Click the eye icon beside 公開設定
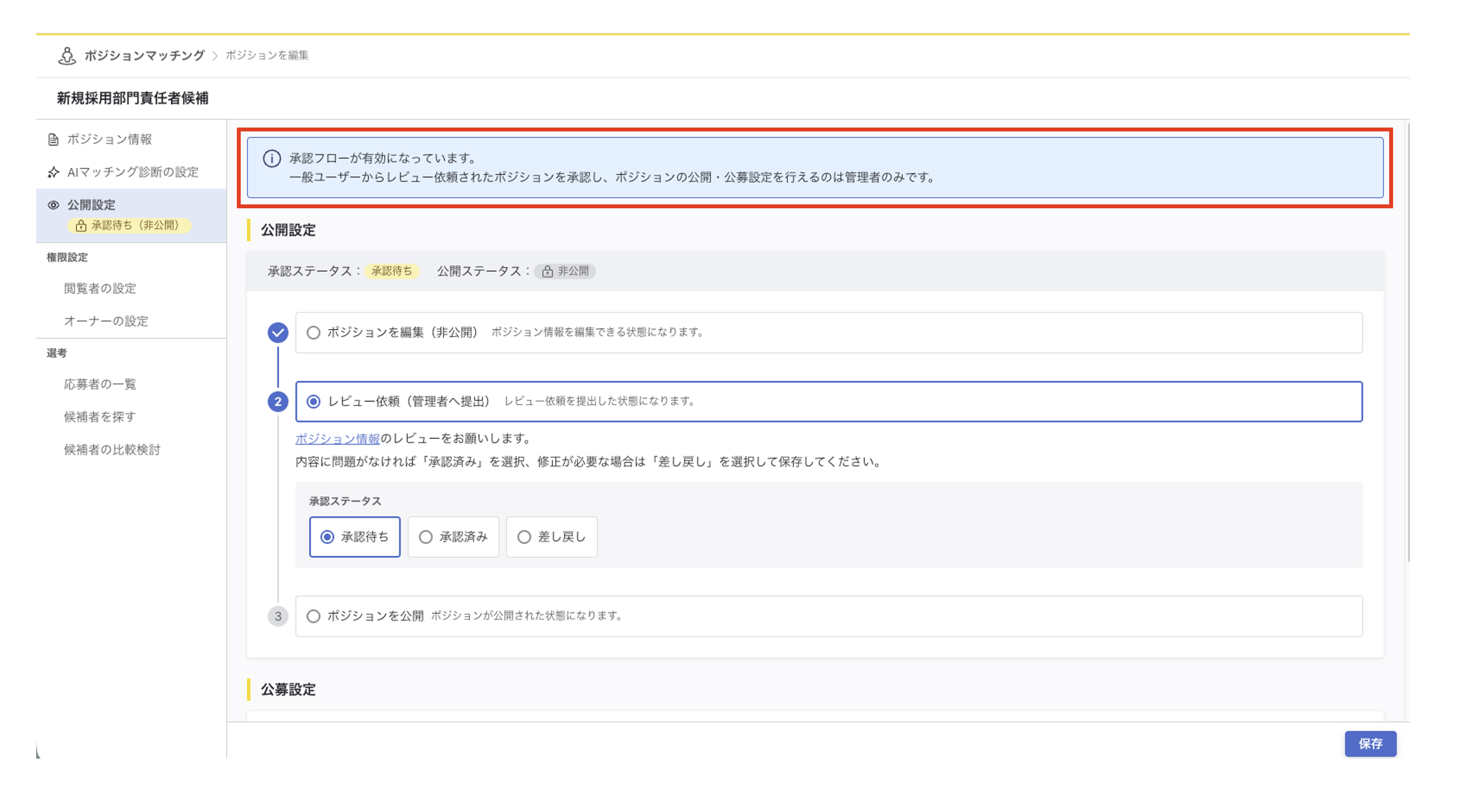 (x=53, y=205)
